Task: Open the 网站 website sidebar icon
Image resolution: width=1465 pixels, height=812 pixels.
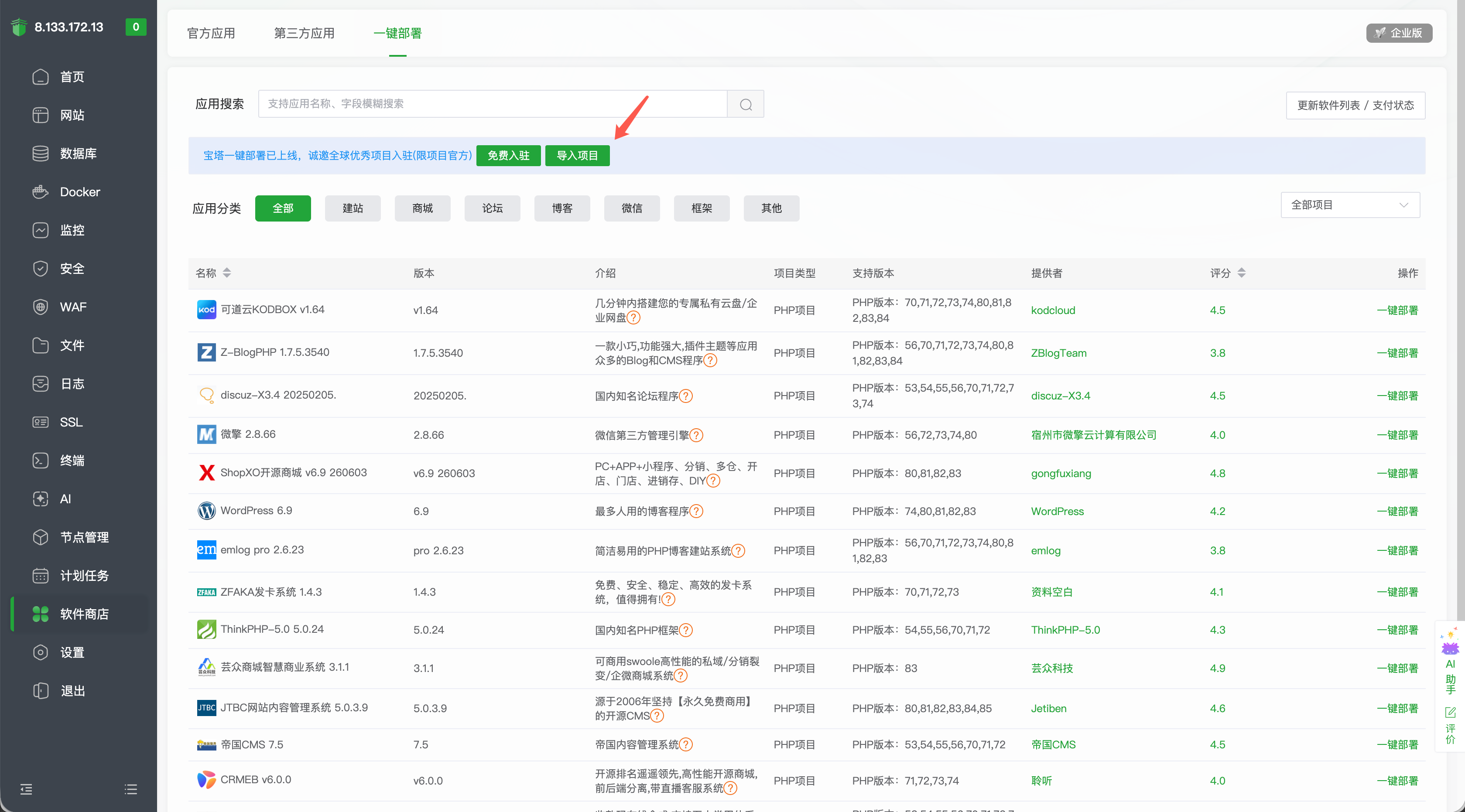Action: tap(41, 115)
